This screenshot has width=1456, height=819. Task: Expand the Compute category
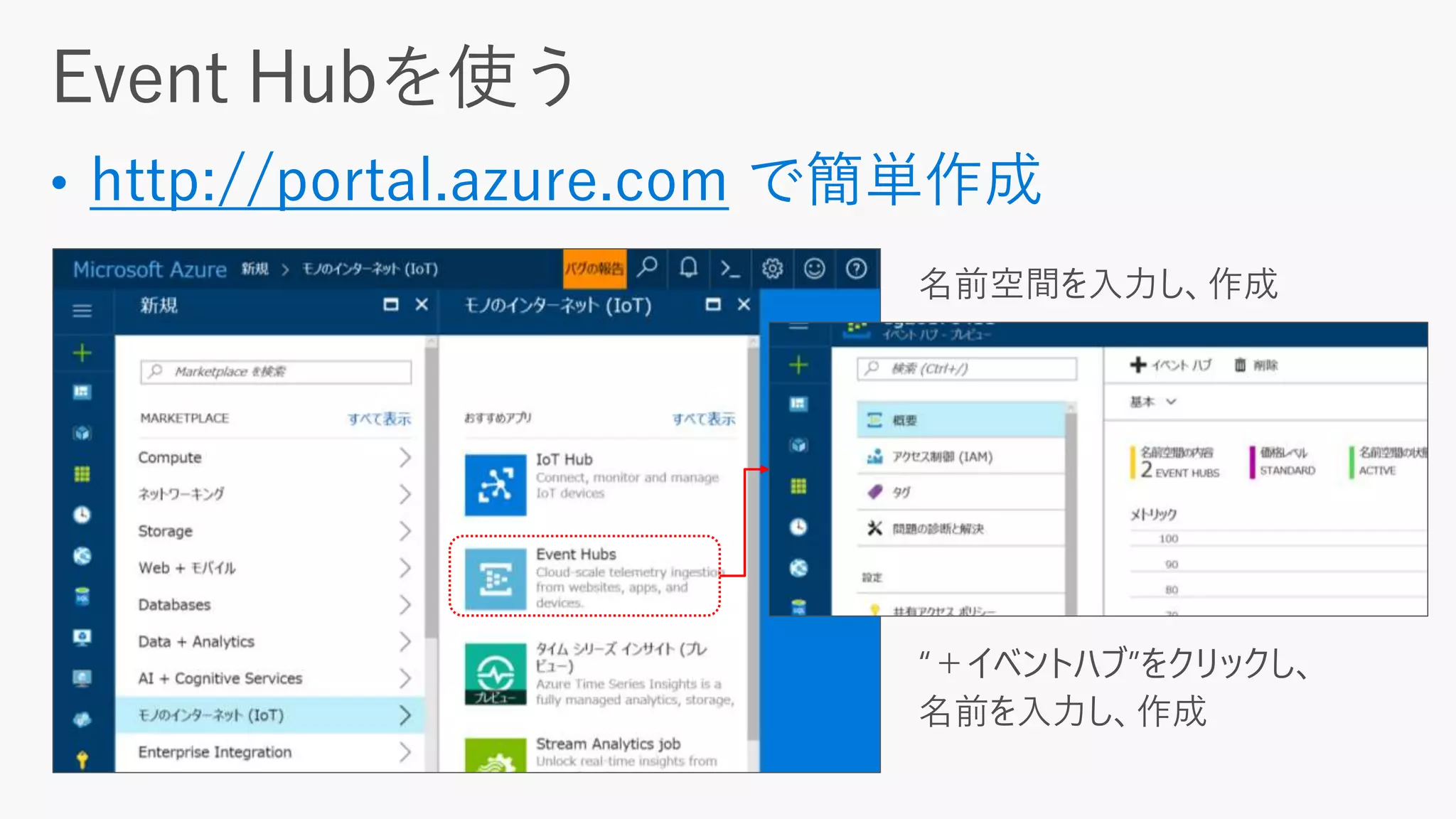click(275, 458)
